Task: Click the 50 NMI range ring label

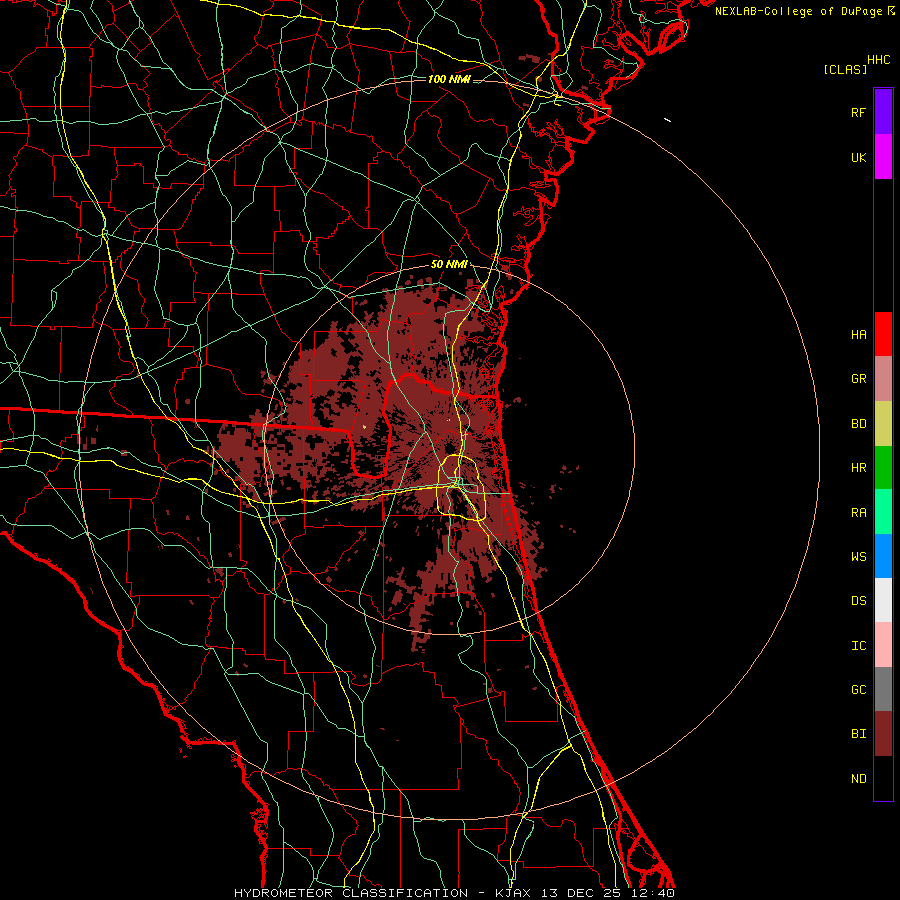Action: [449, 264]
